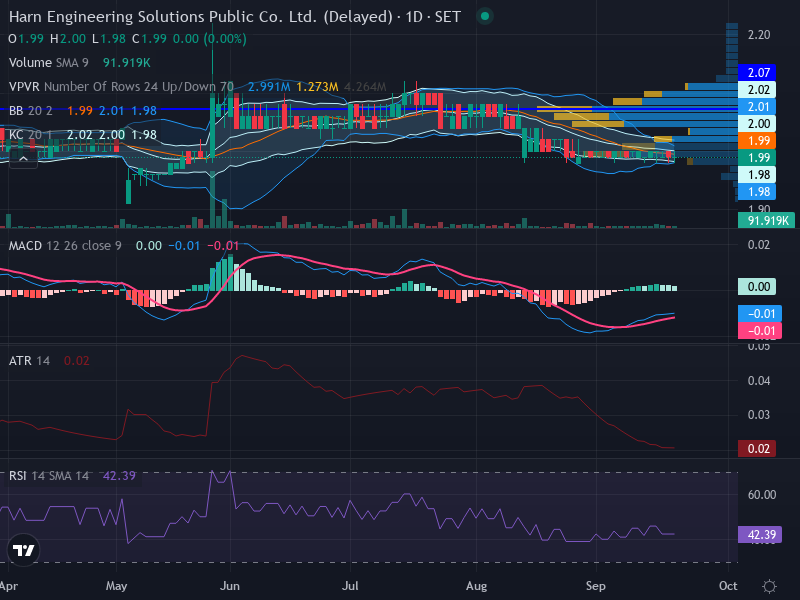This screenshot has height=600, width=800.
Task: Select the RSI 14 SMA 14 legend
Action: 48,476
